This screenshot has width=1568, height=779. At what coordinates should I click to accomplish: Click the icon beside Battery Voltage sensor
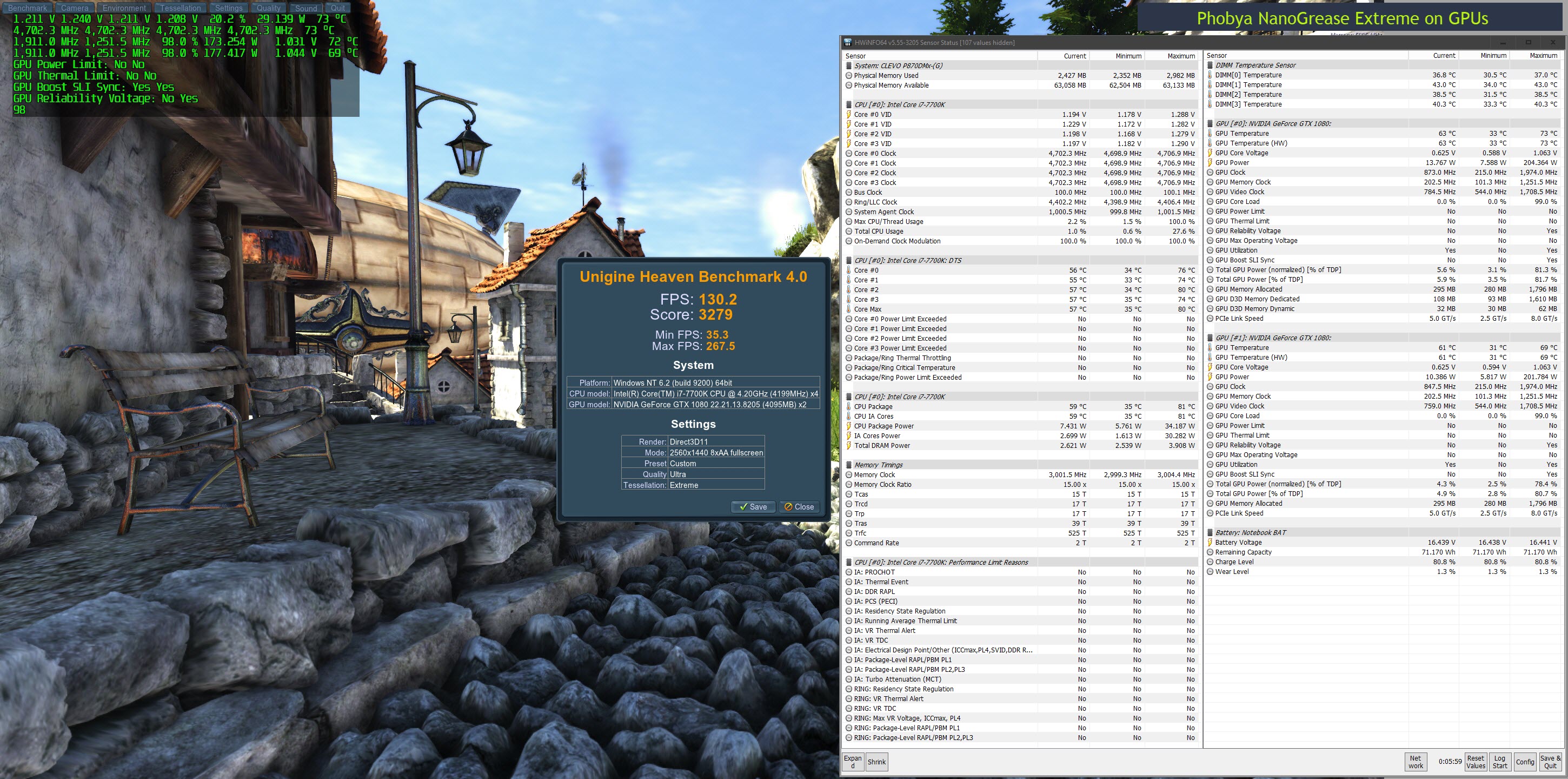1210,543
